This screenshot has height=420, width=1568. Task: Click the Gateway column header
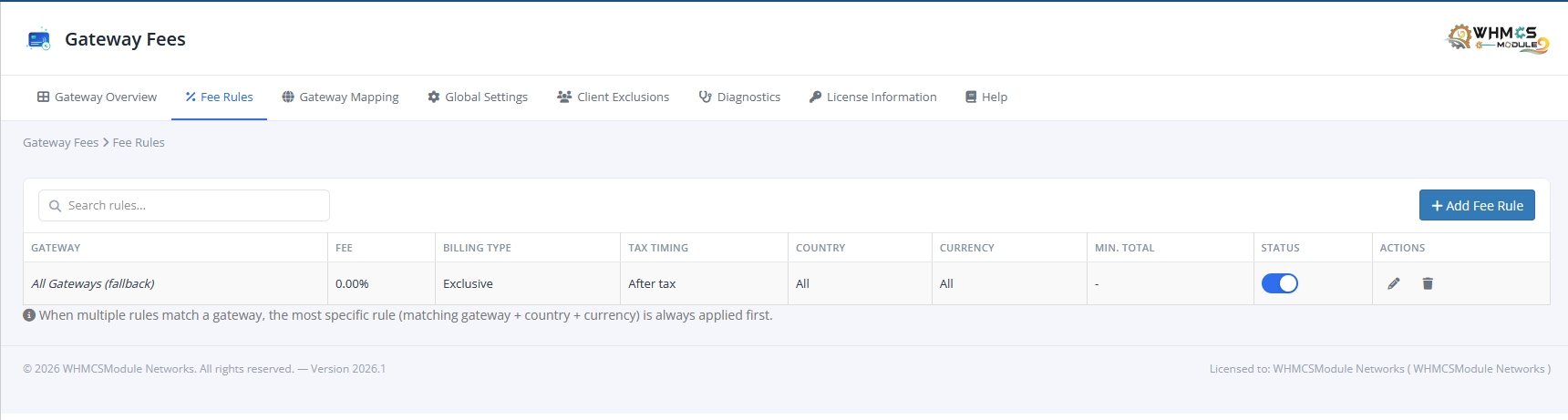56,248
